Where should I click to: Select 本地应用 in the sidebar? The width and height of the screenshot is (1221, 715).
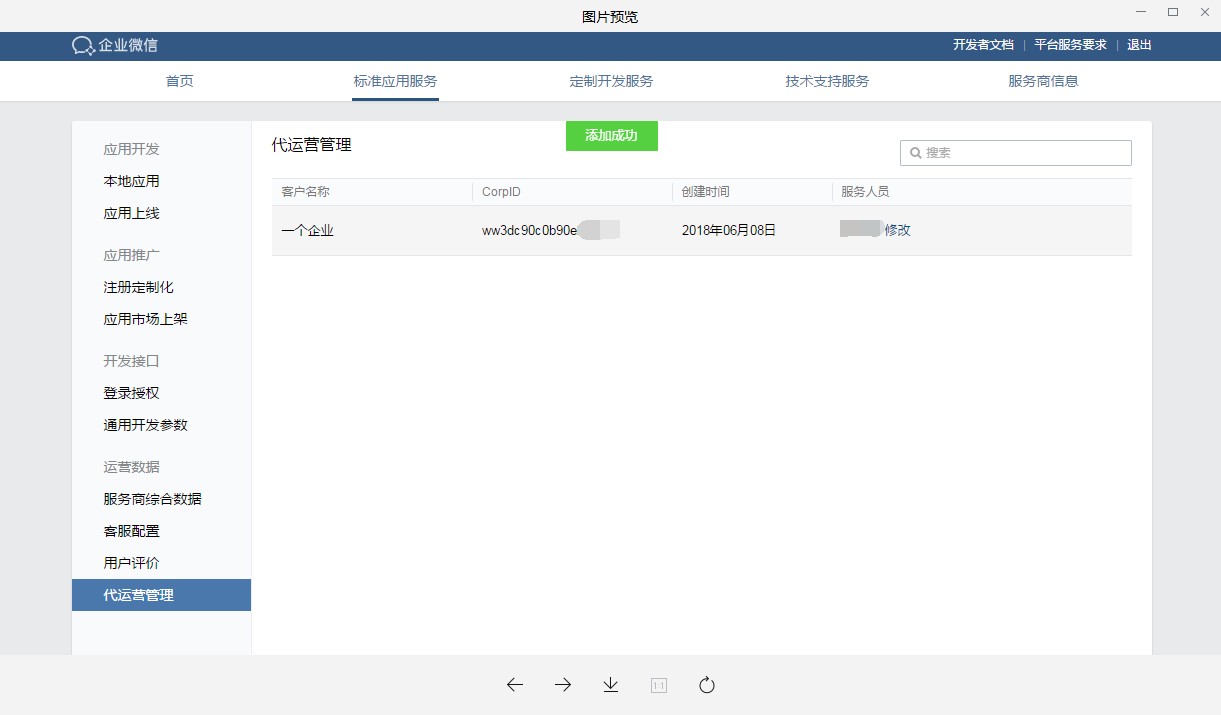[132, 181]
